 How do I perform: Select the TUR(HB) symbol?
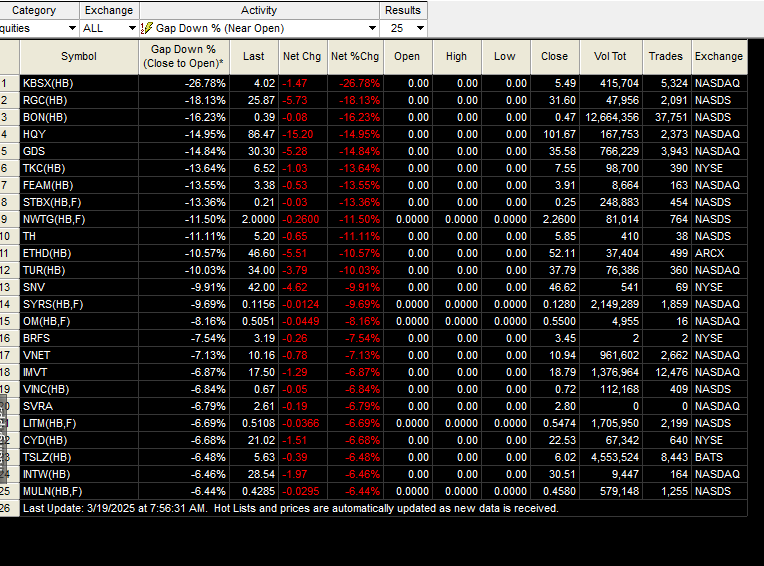coord(44,270)
